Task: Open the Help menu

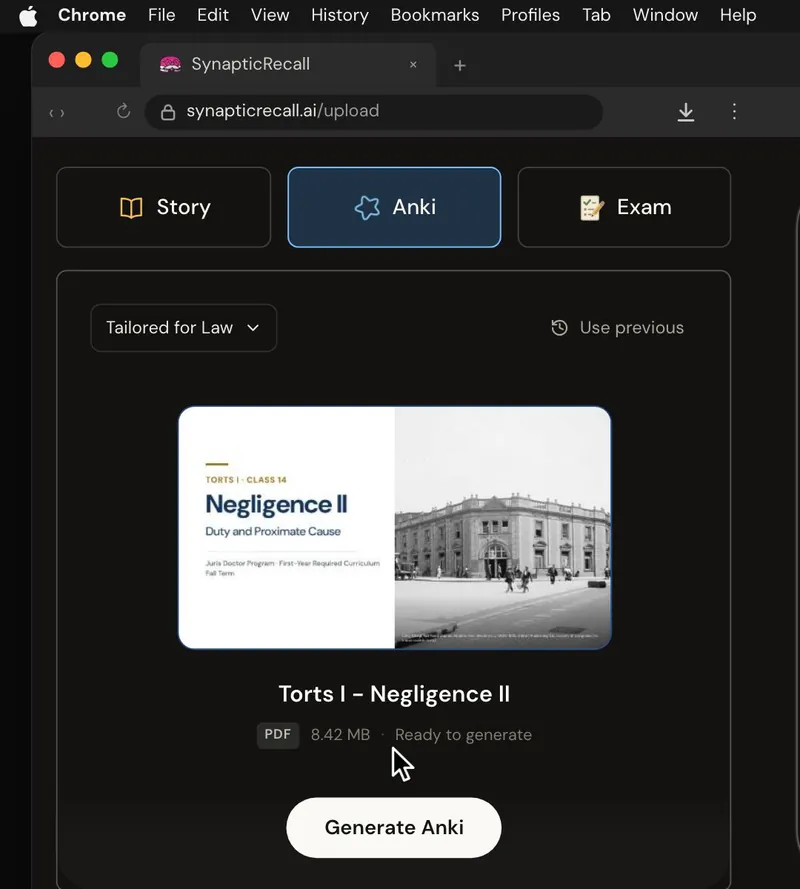Action: click(738, 15)
